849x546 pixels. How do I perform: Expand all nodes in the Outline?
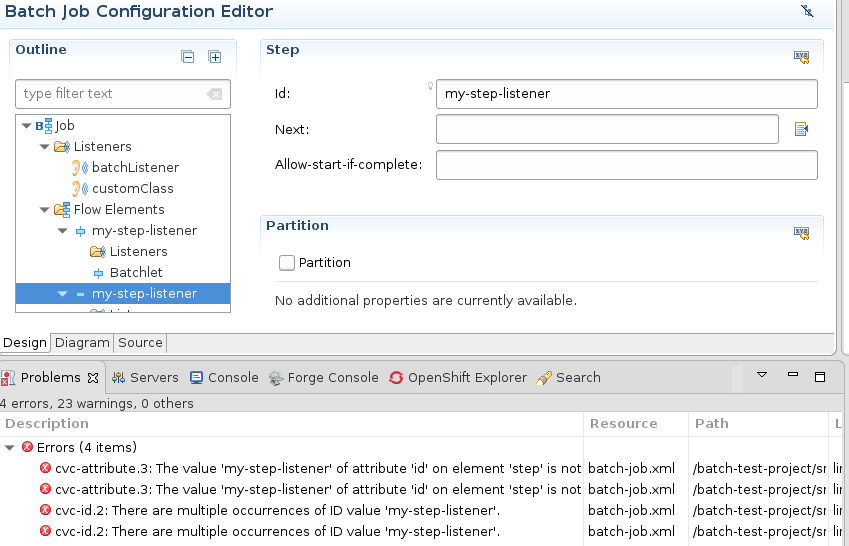pos(214,57)
